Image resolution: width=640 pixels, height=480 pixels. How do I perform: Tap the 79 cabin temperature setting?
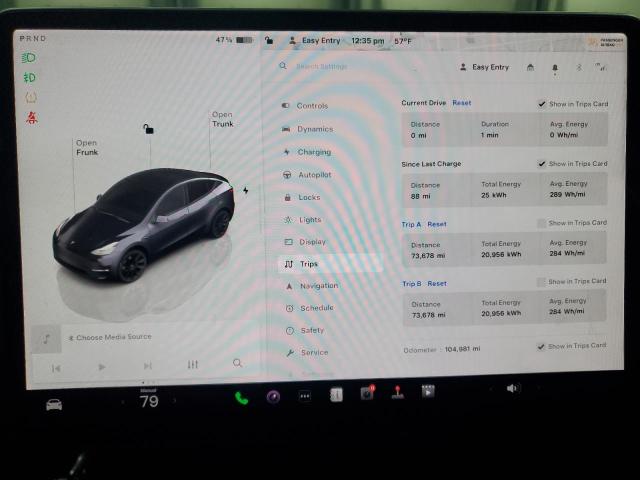(x=149, y=402)
